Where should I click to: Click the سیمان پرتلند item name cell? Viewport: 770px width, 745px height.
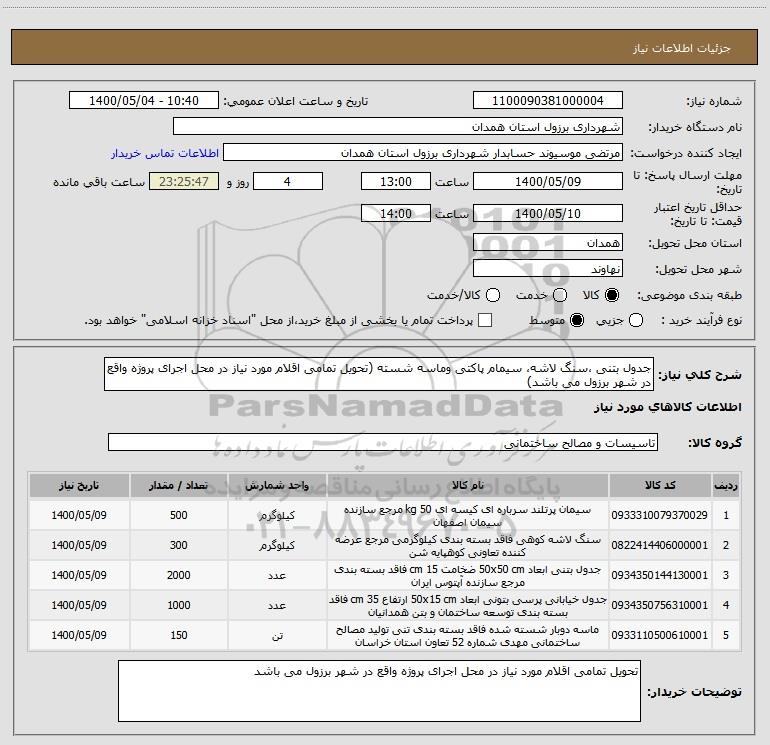pyautogui.click(x=468, y=515)
